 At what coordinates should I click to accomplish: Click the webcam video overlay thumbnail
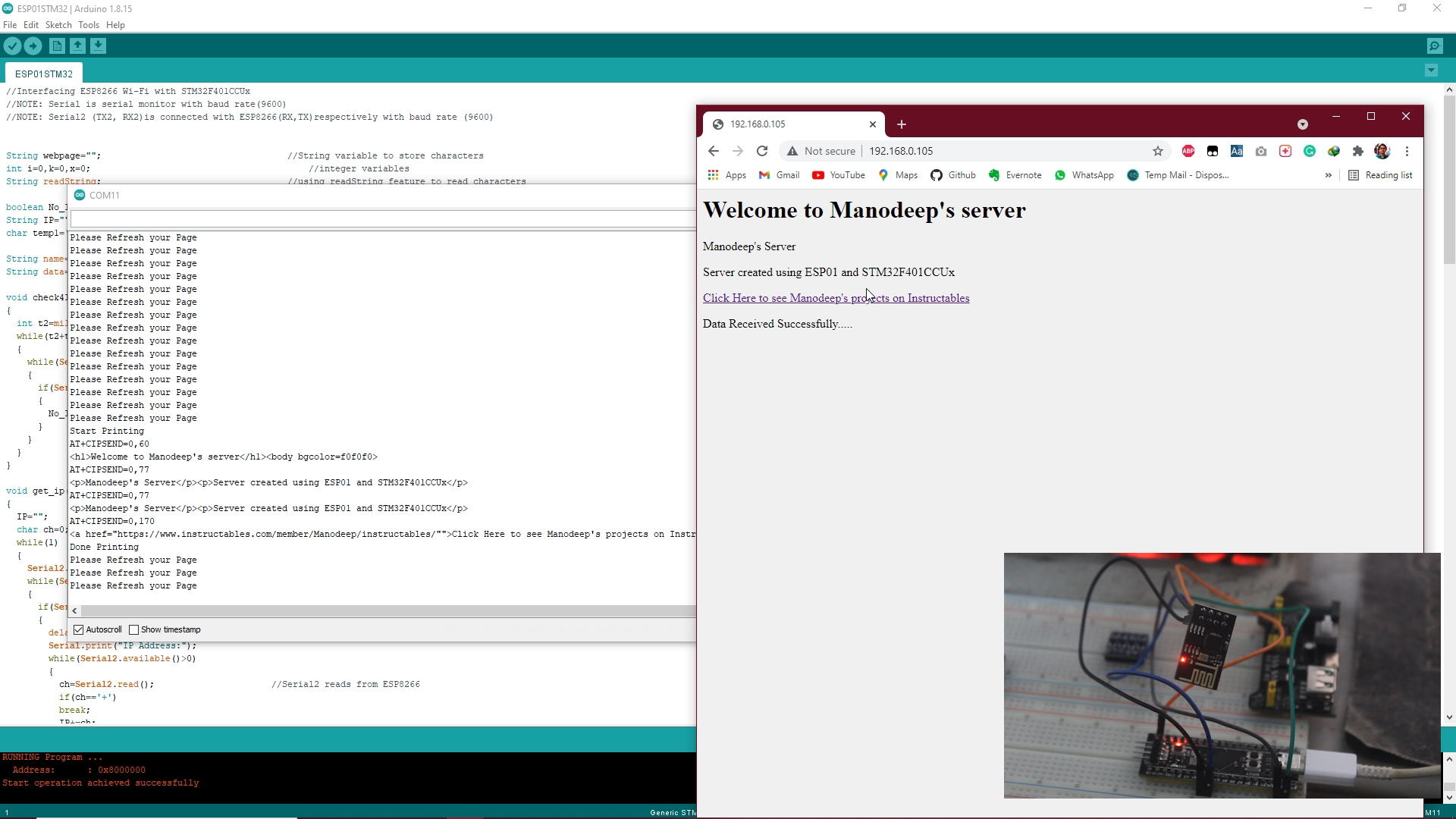point(1222,675)
